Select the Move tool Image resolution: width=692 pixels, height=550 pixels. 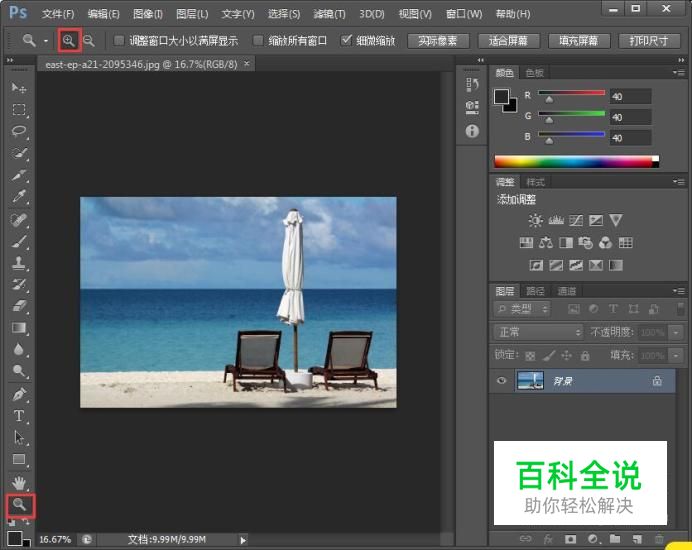tap(19, 88)
